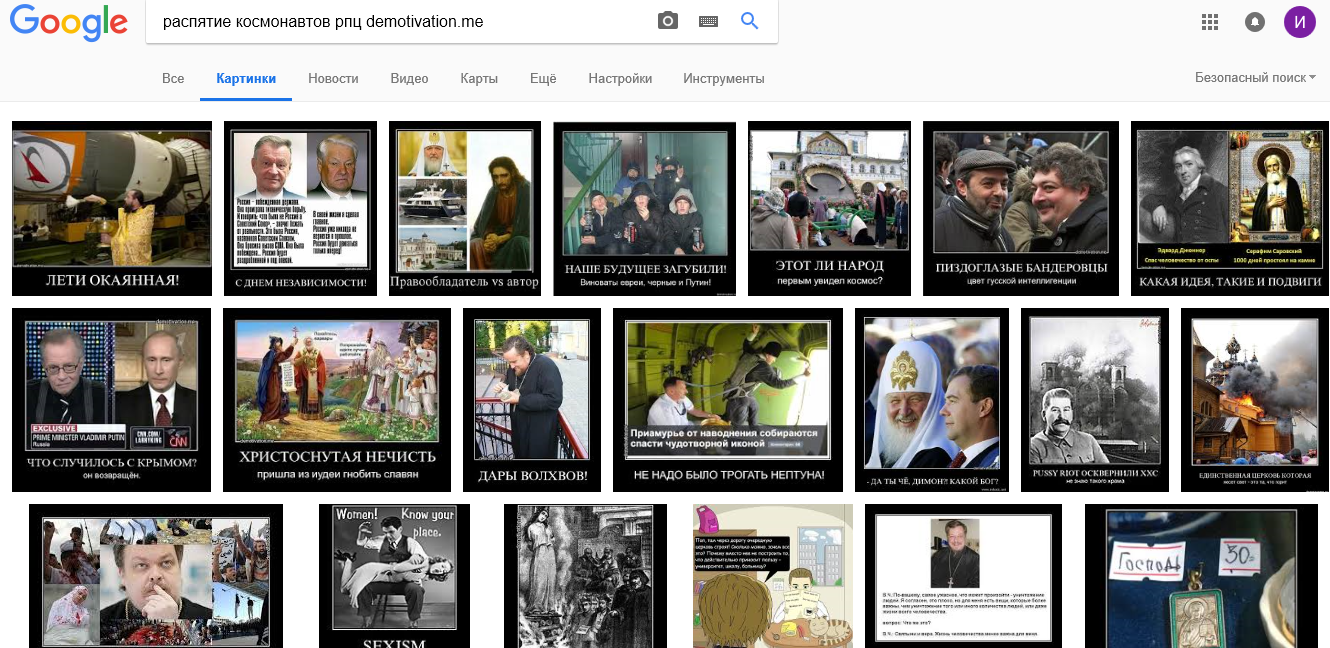Open the ЧТО СЛУЧИЛОСЬ С КРЫМОМ? image
The height and width of the screenshot is (648, 1330).
tap(112, 400)
